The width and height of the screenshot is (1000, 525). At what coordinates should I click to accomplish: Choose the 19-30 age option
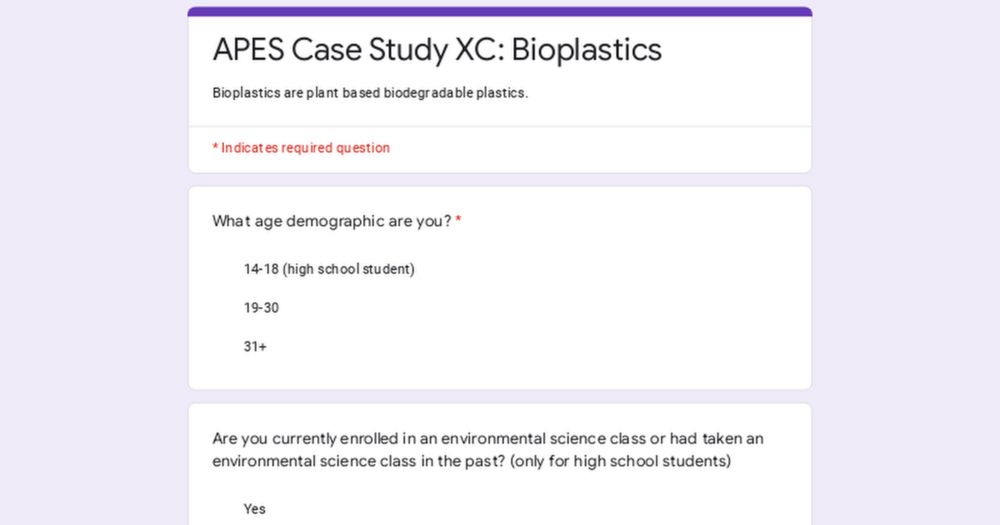(x=261, y=308)
